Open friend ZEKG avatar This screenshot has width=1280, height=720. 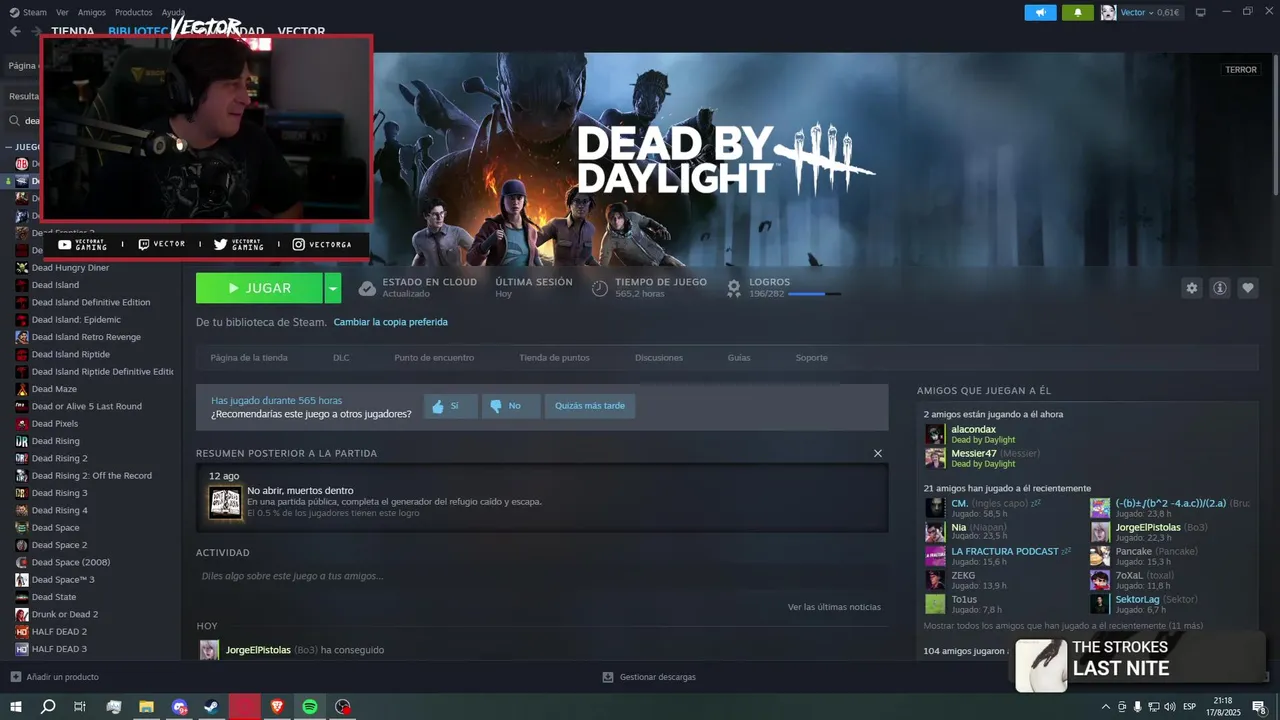point(935,580)
